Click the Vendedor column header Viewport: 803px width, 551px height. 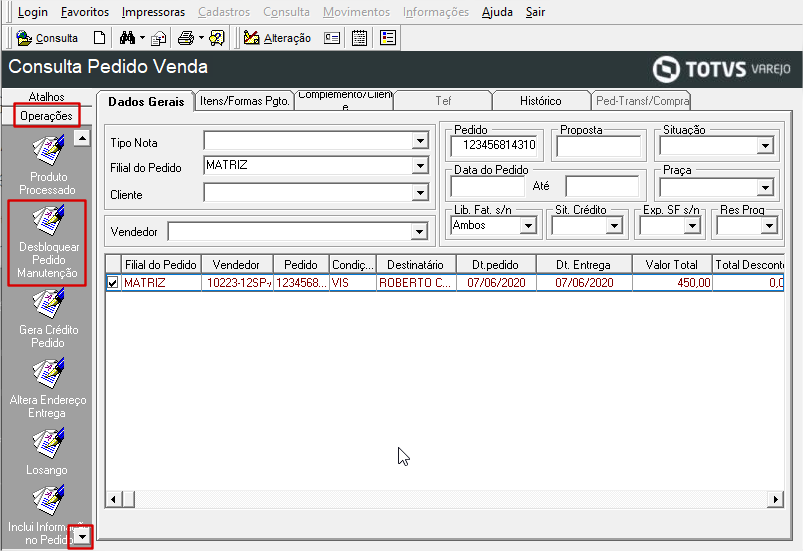pos(236,265)
